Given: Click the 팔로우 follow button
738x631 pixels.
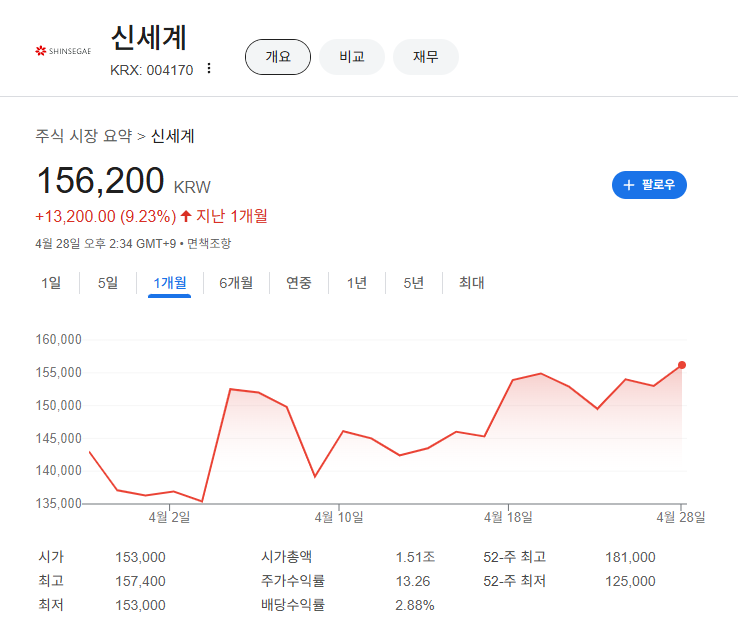Looking at the screenshot, I should click(649, 185).
